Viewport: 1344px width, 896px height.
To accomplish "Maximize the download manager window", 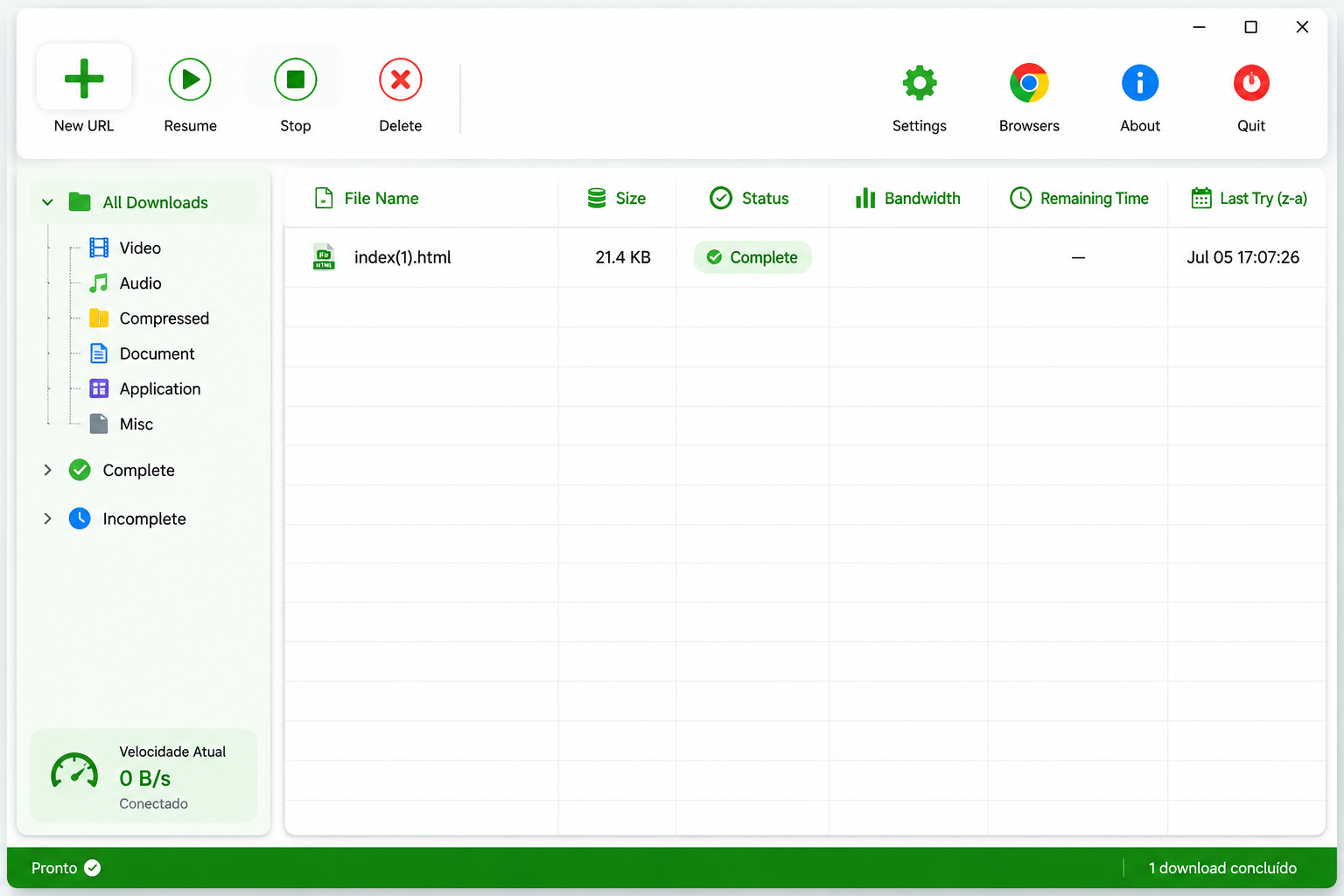I will point(1251,27).
